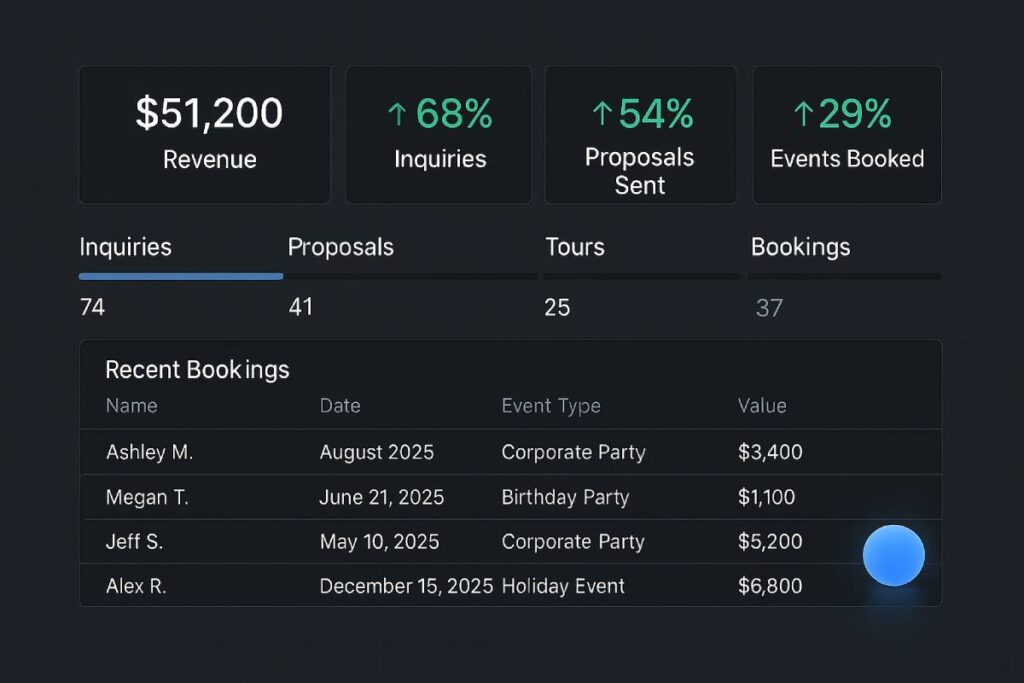Select the Proposals Sent stat card

click(x=640, y=135)
